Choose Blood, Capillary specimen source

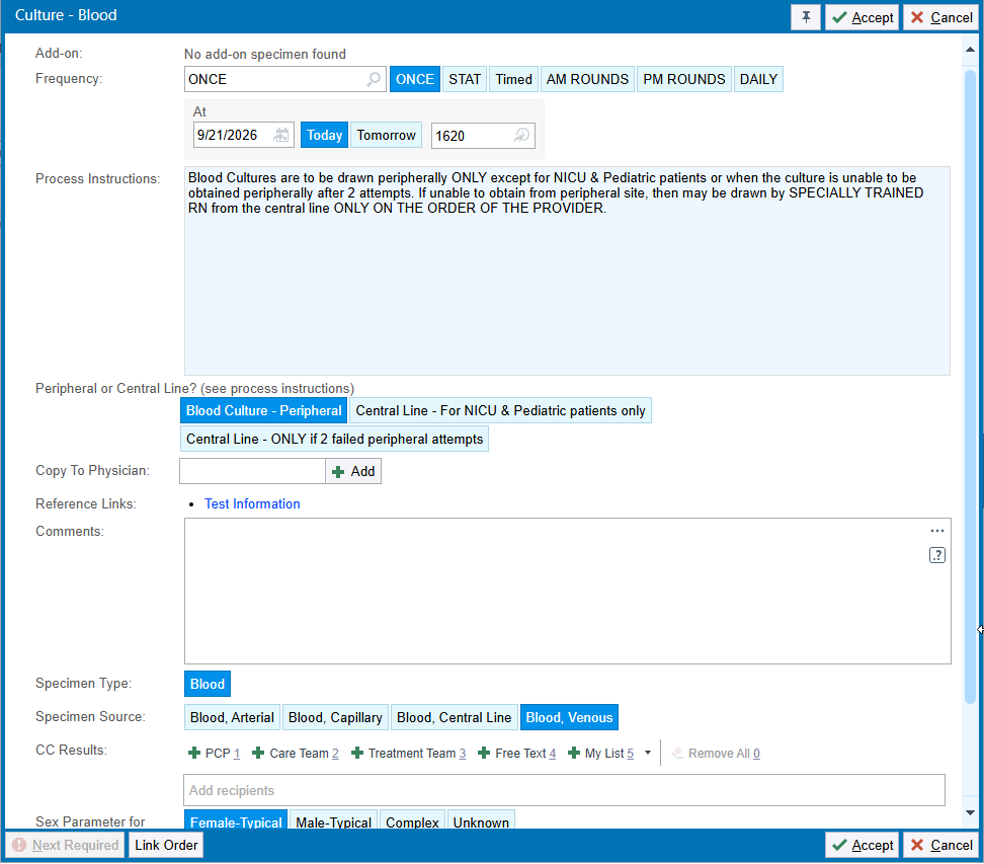[x=335, y=718]
